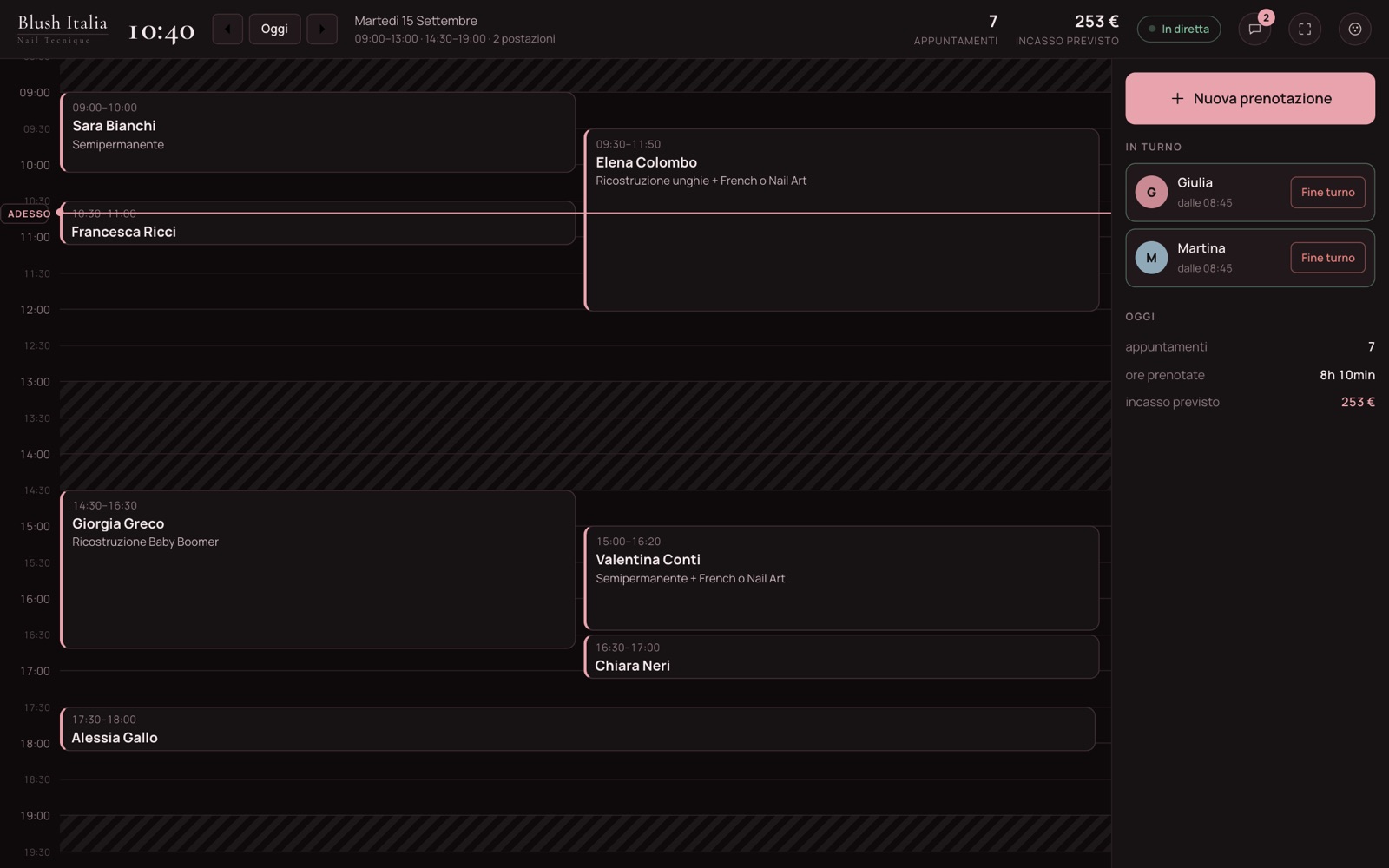Click the date Martedì 15 Settembre
The width and height of the screenshot is (1389, 868).
coord(416,21)
